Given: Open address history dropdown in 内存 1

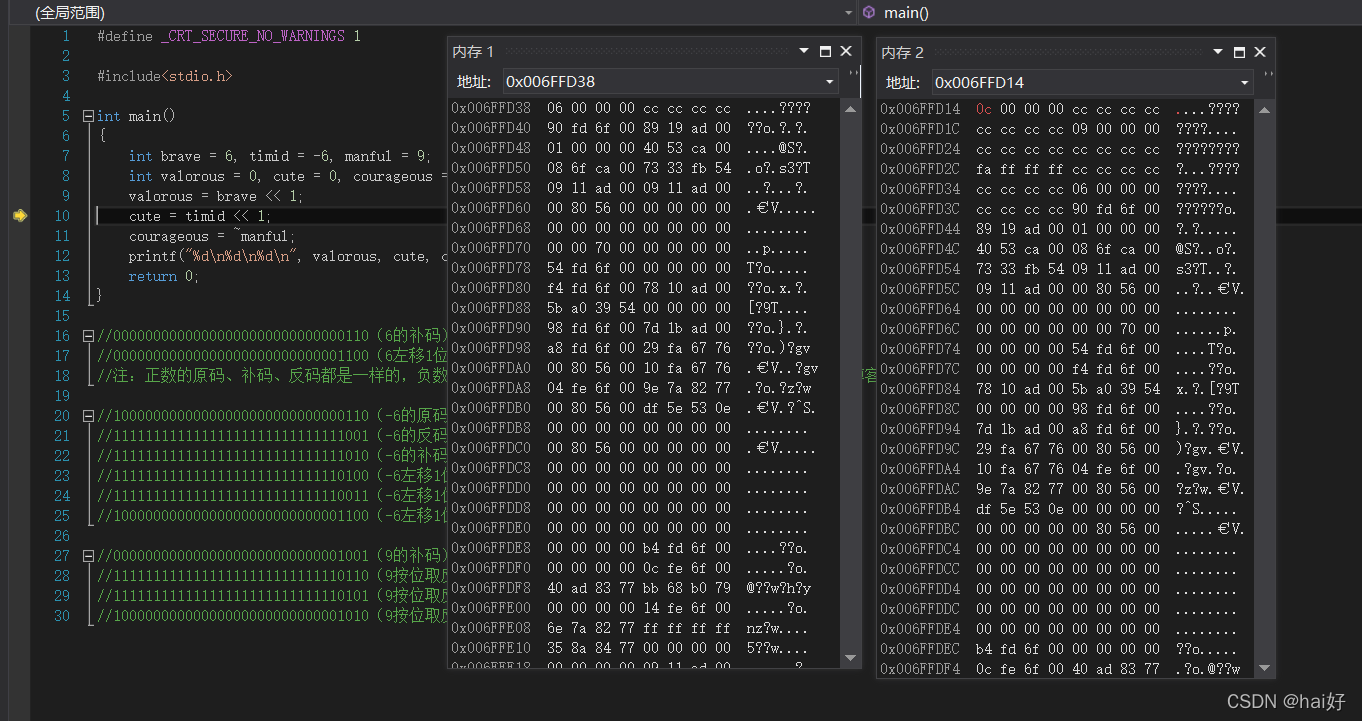Looking at the screenshot, I should (x=829, y=82).
